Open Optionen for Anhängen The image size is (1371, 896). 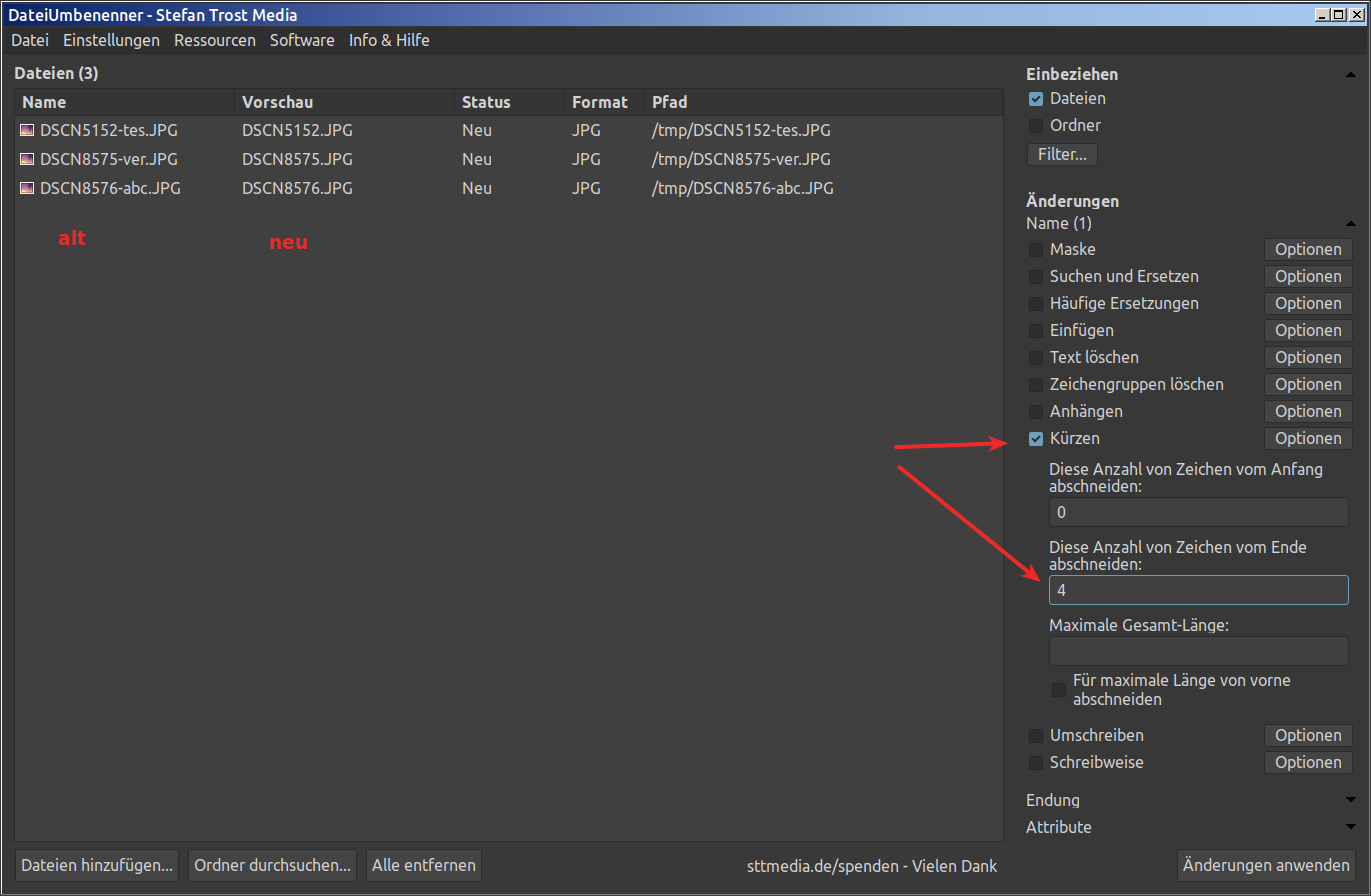coord(1308,412)
